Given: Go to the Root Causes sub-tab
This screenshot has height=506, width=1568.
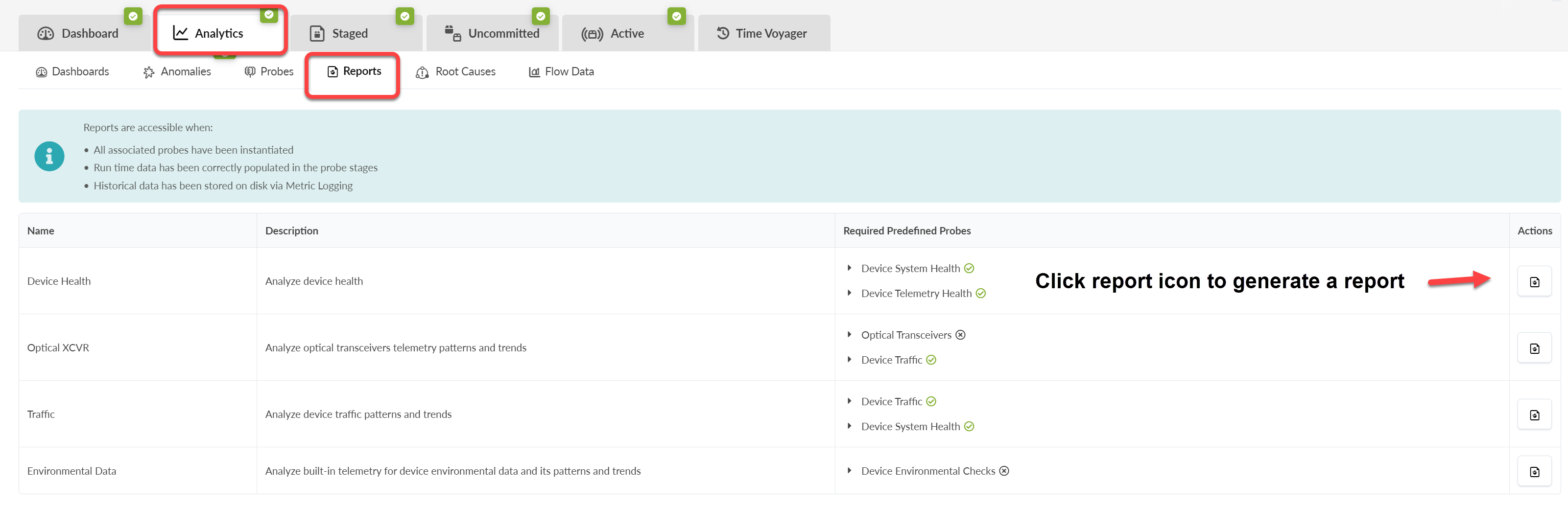Looking at the screenshot, I should (455, 72).
